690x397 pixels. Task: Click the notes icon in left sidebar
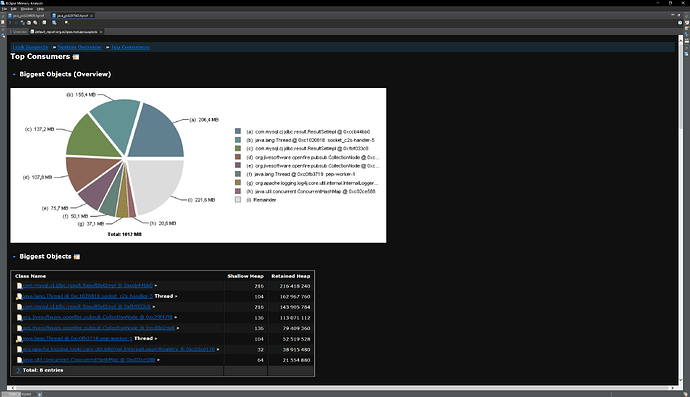click(x=3, y=22)
